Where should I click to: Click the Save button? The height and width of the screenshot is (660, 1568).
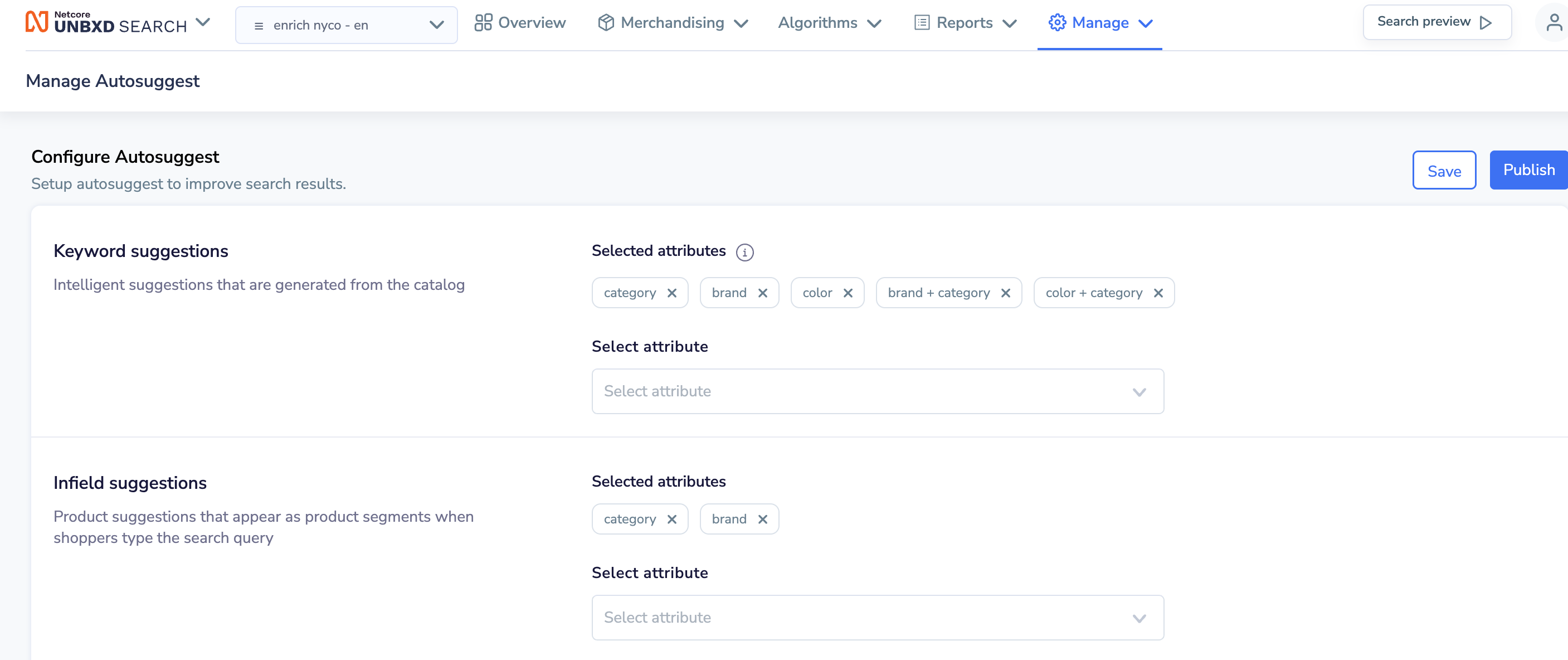[1444, 171]
